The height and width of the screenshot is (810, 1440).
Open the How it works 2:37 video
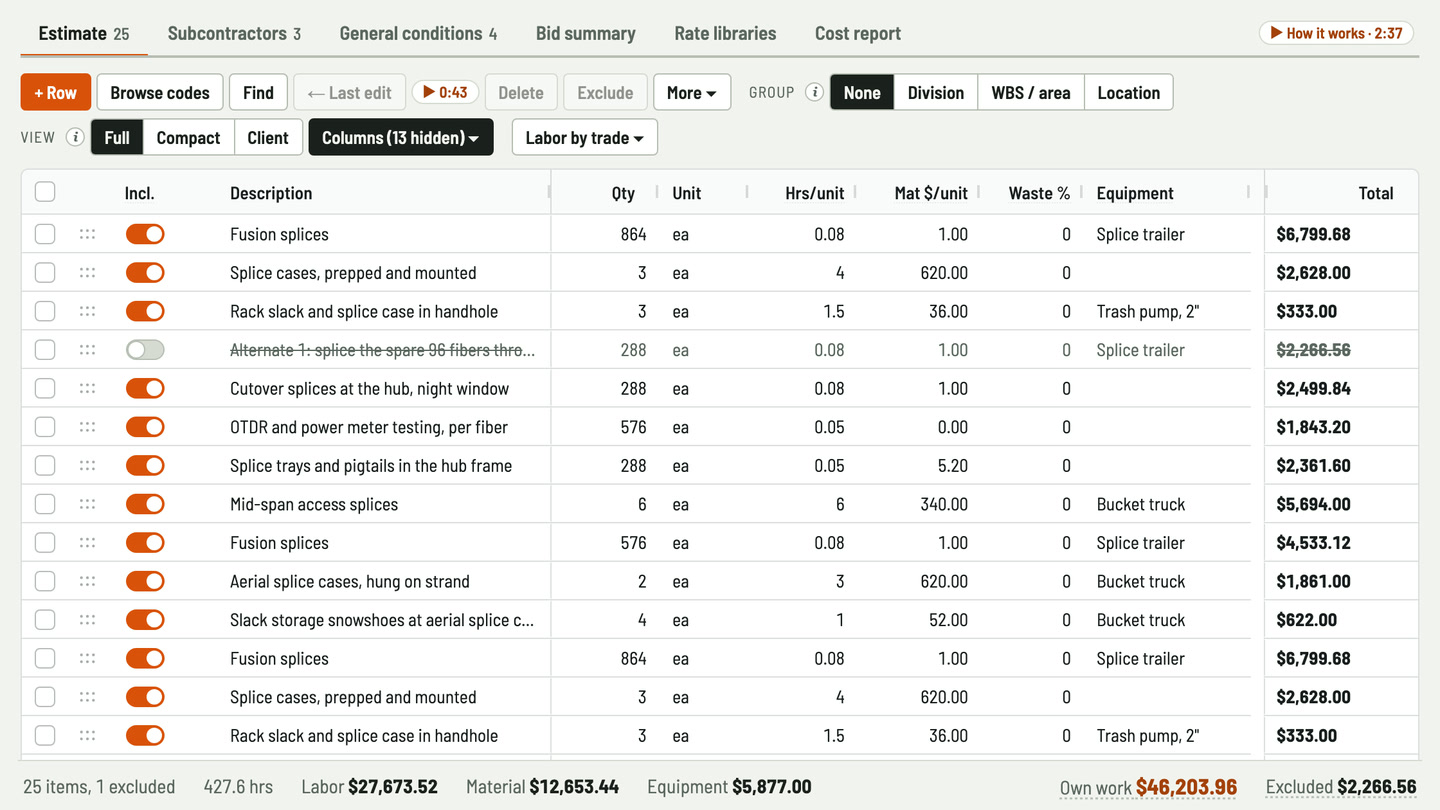(1336, 33)
